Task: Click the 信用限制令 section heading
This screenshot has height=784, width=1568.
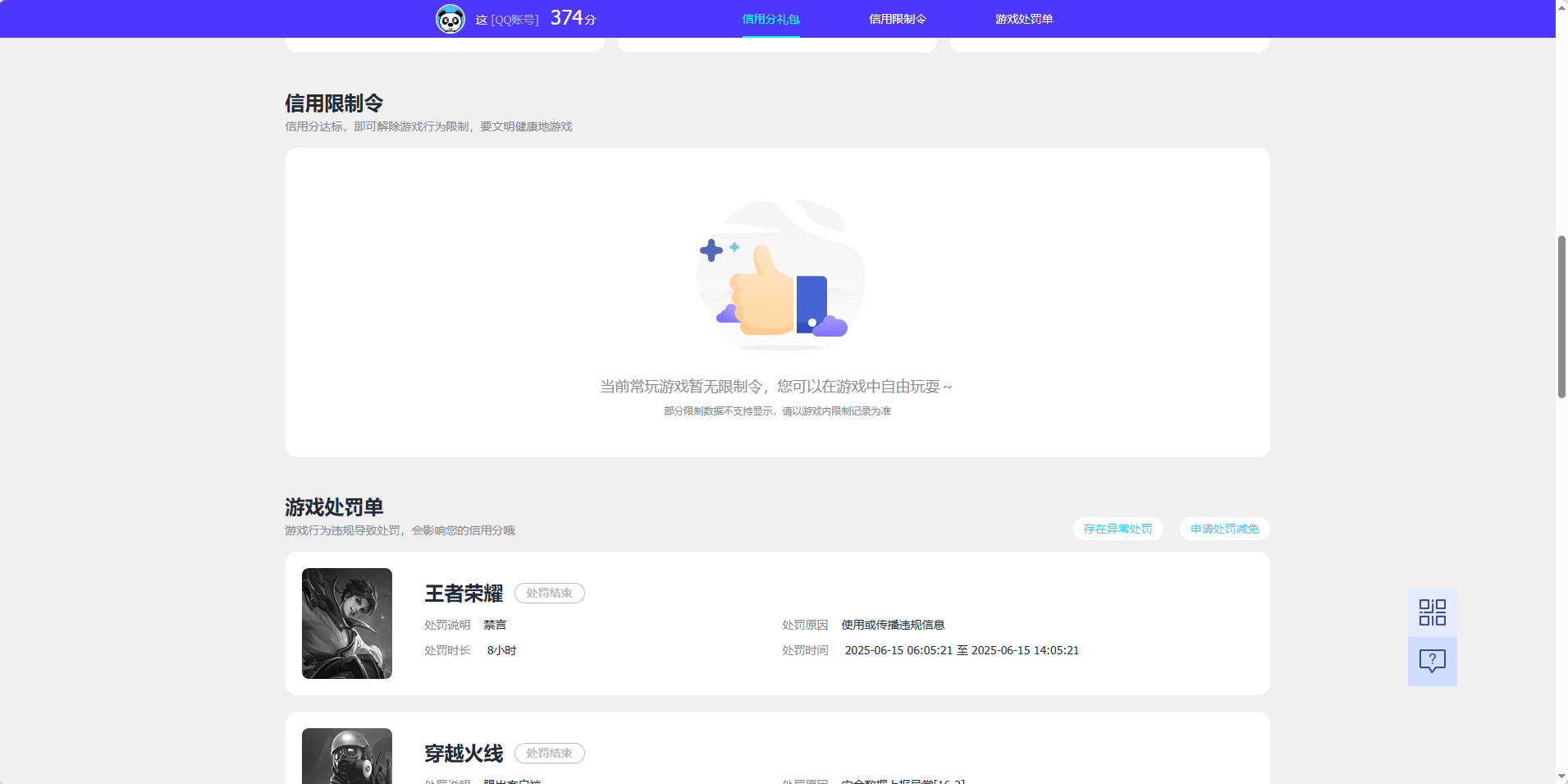Action: click(x=334, y=103)
